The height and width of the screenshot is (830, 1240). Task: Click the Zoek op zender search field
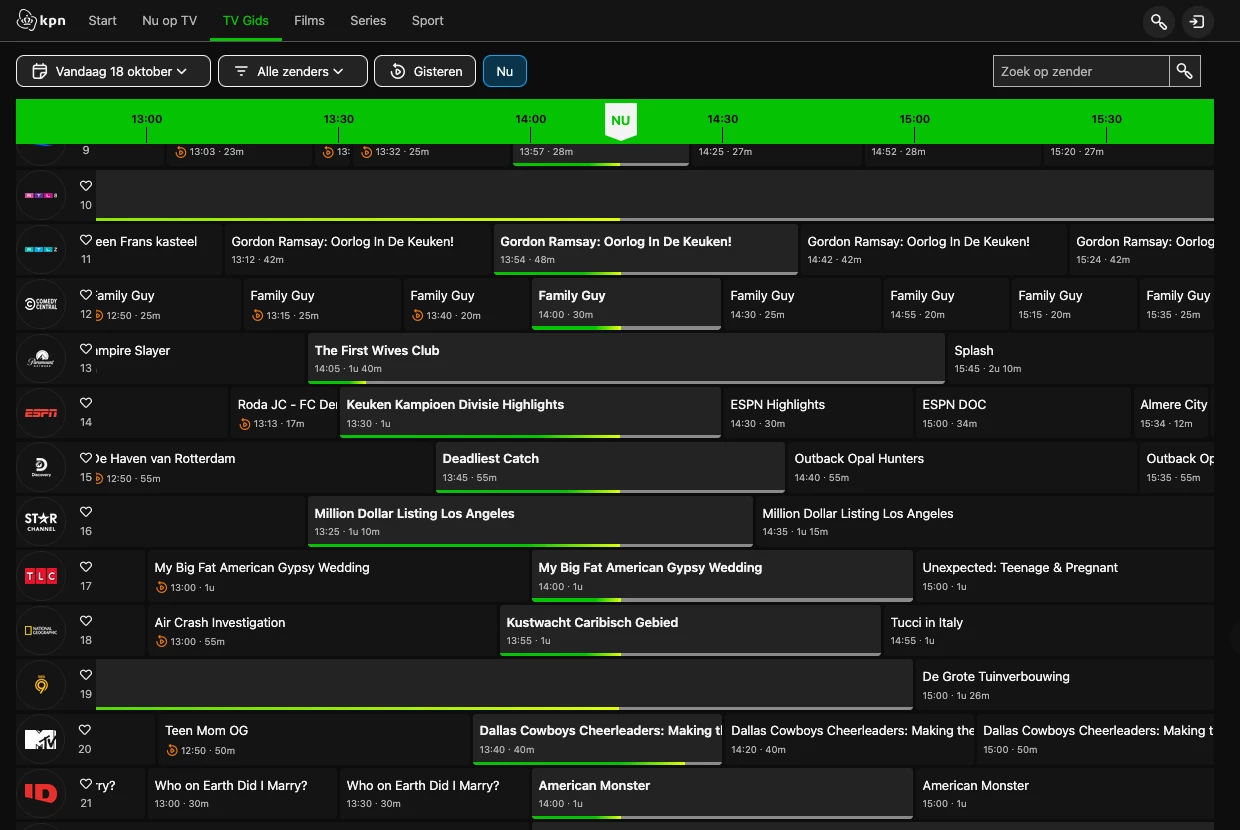tap(1081, 71)
